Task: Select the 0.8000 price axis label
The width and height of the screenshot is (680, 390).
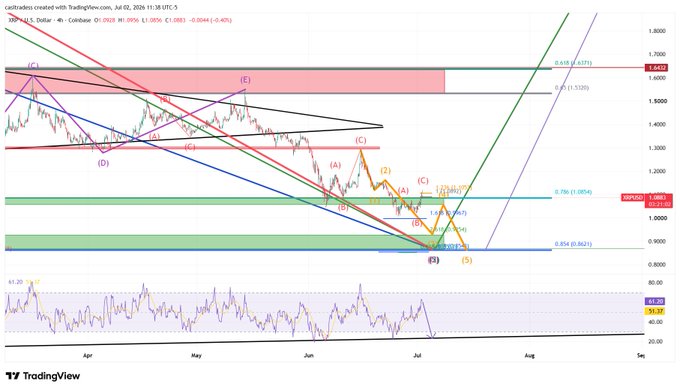Action: pos(657,265)
